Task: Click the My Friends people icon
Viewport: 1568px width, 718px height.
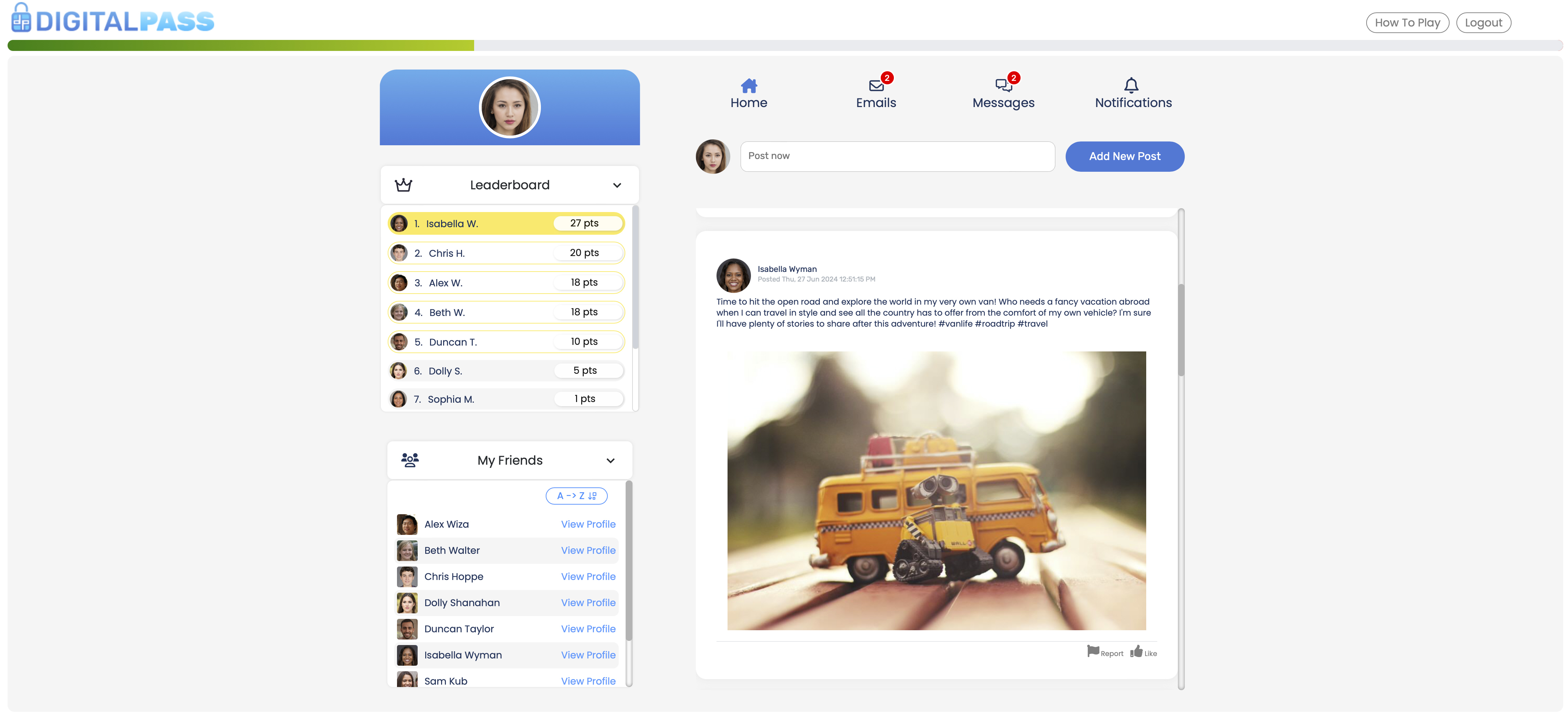Action: (410, 460)
